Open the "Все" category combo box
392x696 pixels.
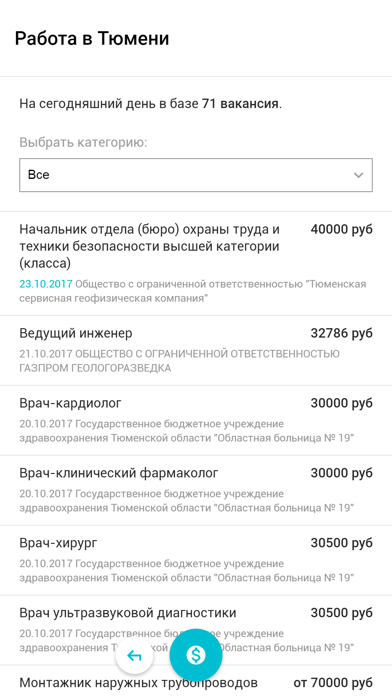tap(196, 175)
